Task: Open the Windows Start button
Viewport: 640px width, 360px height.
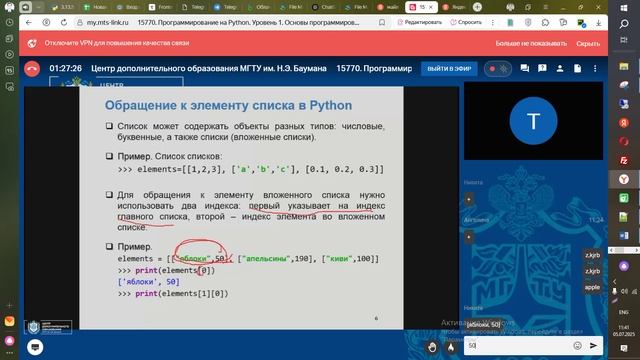Action: [x=624, y=8]
